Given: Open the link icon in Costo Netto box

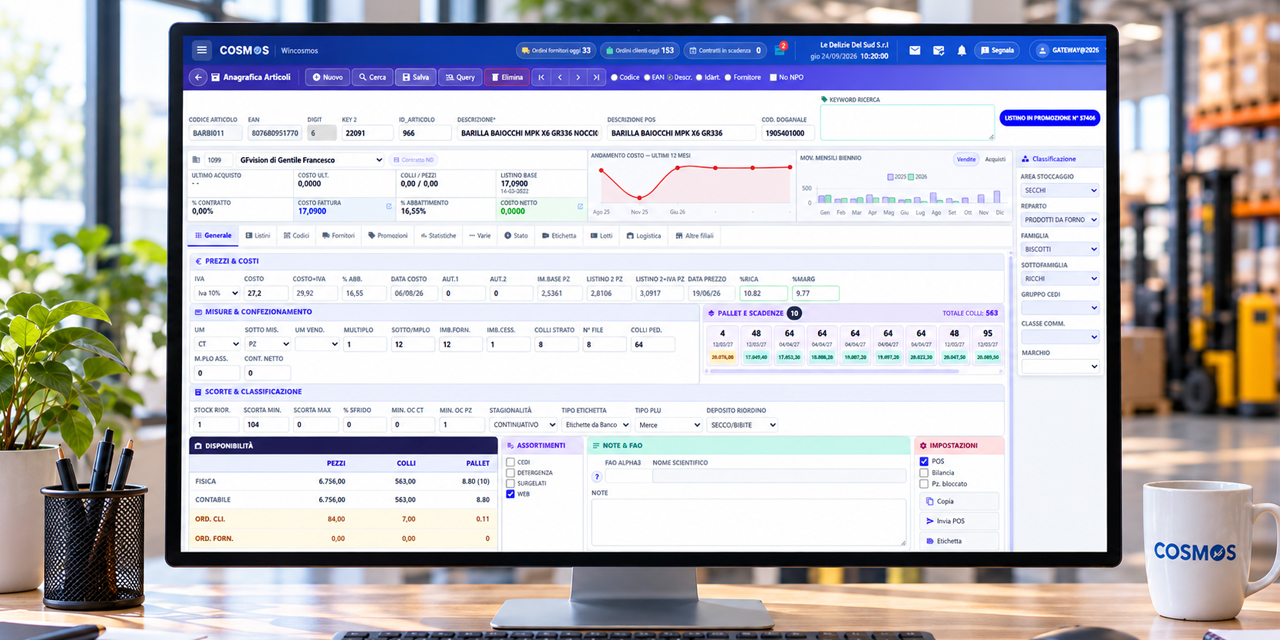Looking at the screenshot, I should 580,206.
